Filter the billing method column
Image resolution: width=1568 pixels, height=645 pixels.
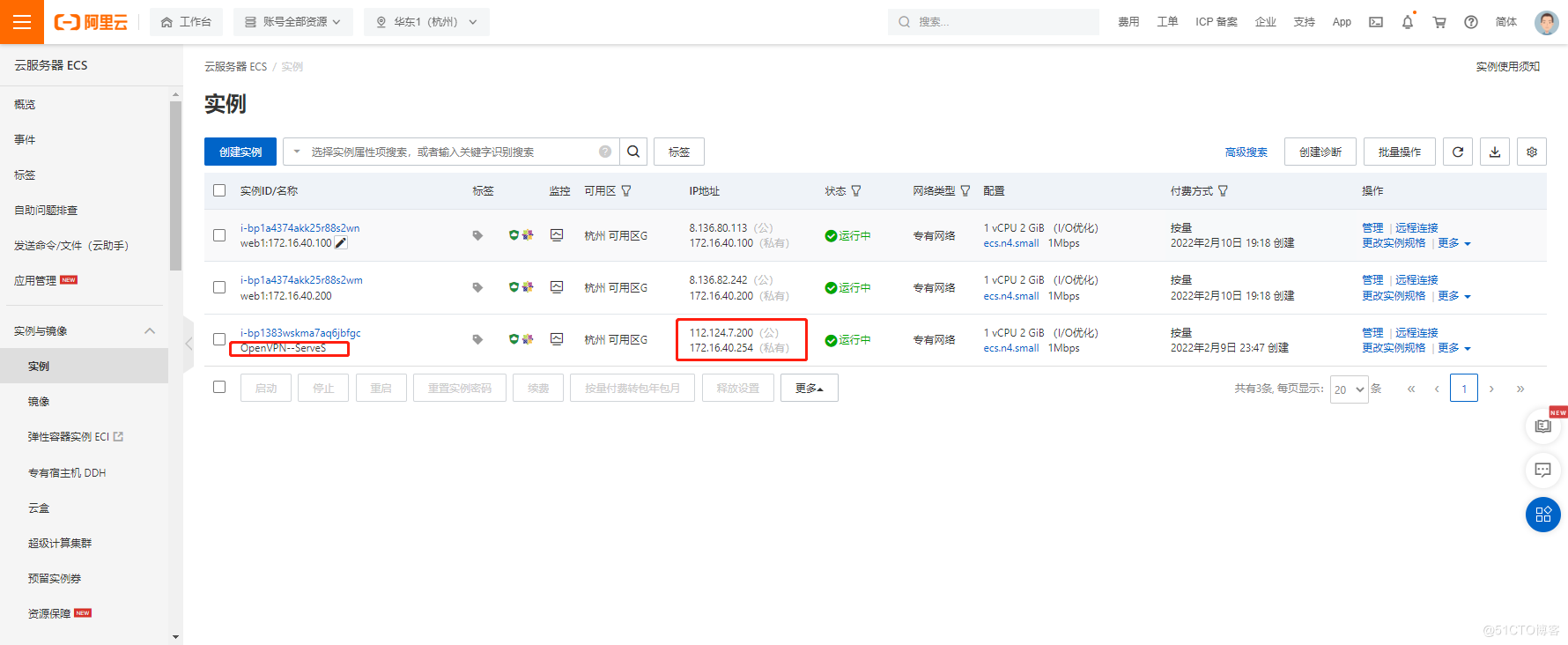1223,191
